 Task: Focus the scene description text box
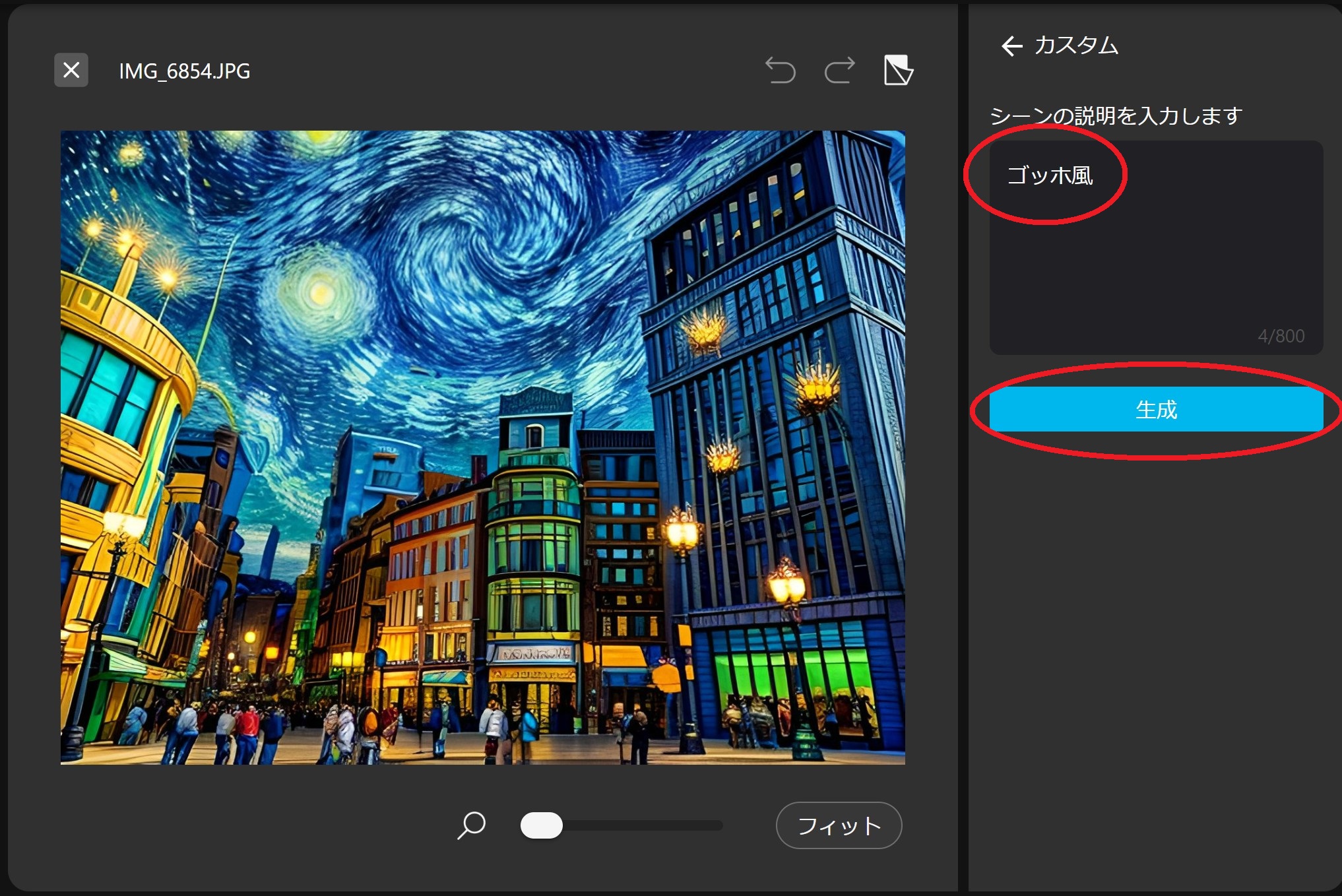point(1156,264)
